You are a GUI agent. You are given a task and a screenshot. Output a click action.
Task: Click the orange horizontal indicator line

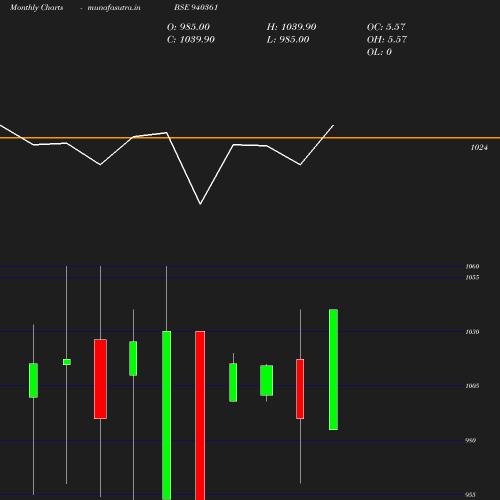pyautogui.click(x=250, y=138)
